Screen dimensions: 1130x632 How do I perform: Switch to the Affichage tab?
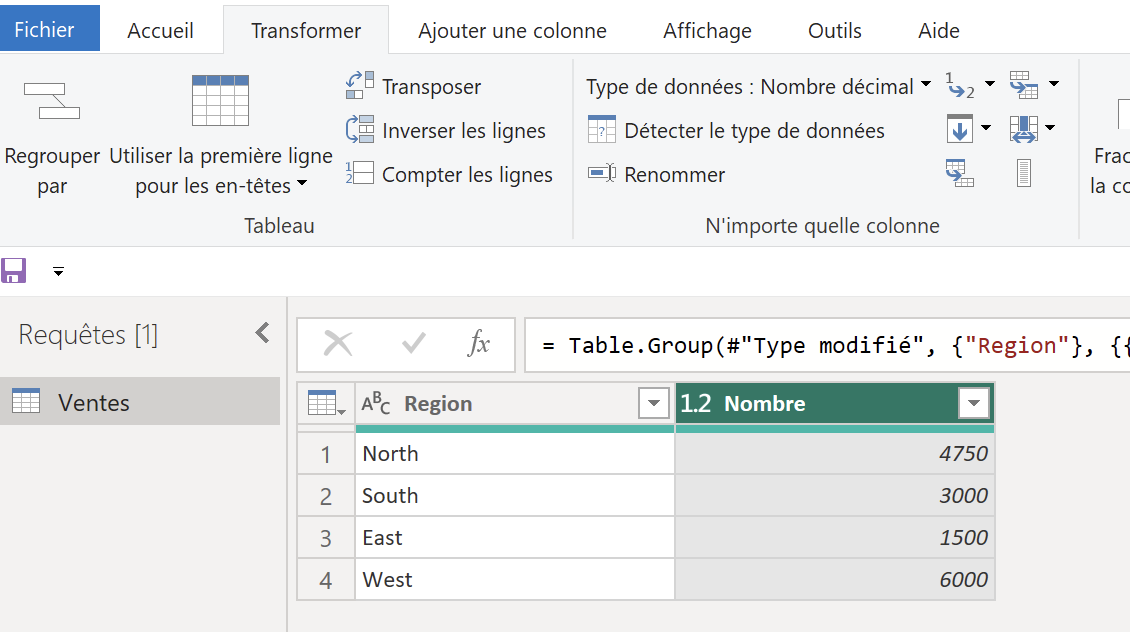pos(707,30)
